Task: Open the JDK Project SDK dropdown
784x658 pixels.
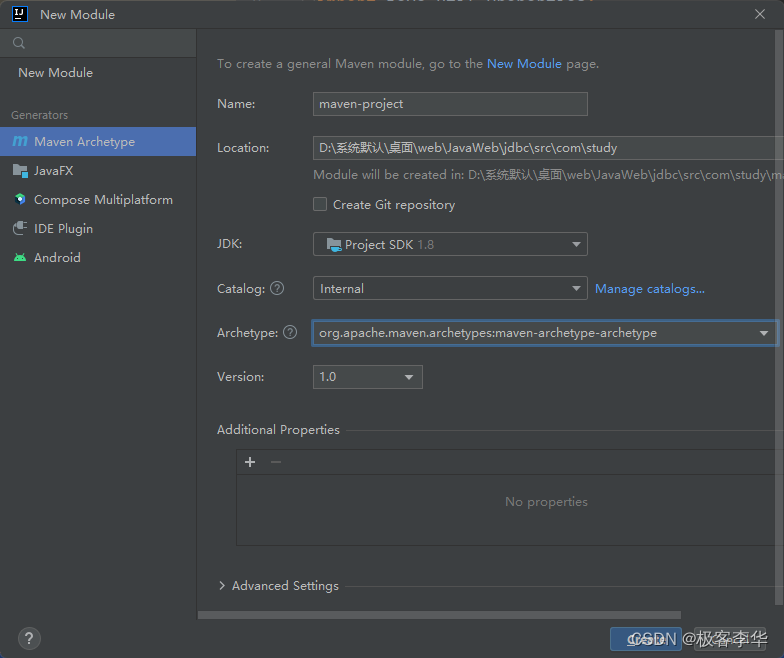Action: click(450, 244)
